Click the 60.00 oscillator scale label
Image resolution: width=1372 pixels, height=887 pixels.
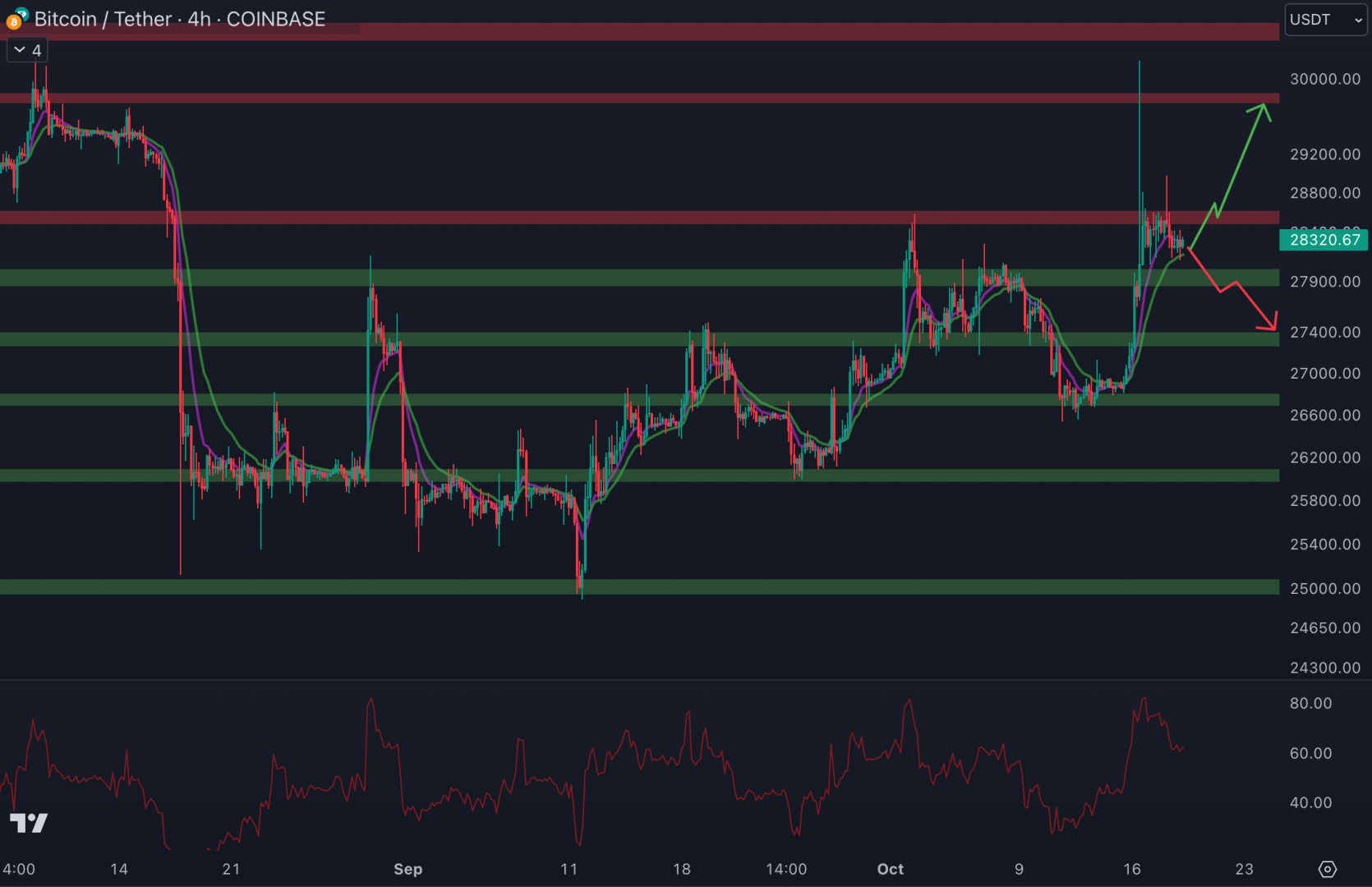[x=1310, y=753]
